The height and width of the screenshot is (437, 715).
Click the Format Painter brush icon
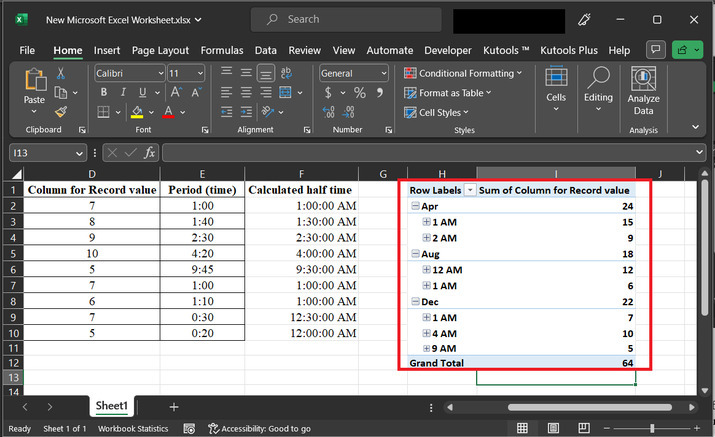point(61,112)
